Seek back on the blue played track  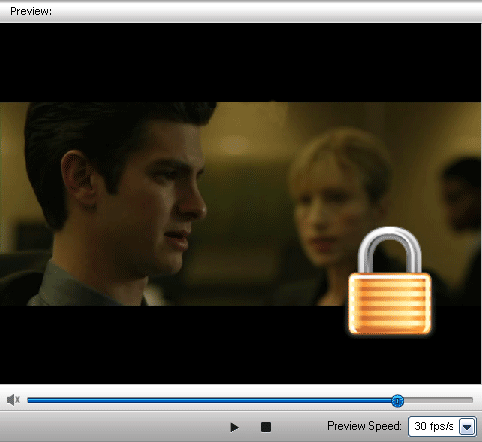pos(209,400)
